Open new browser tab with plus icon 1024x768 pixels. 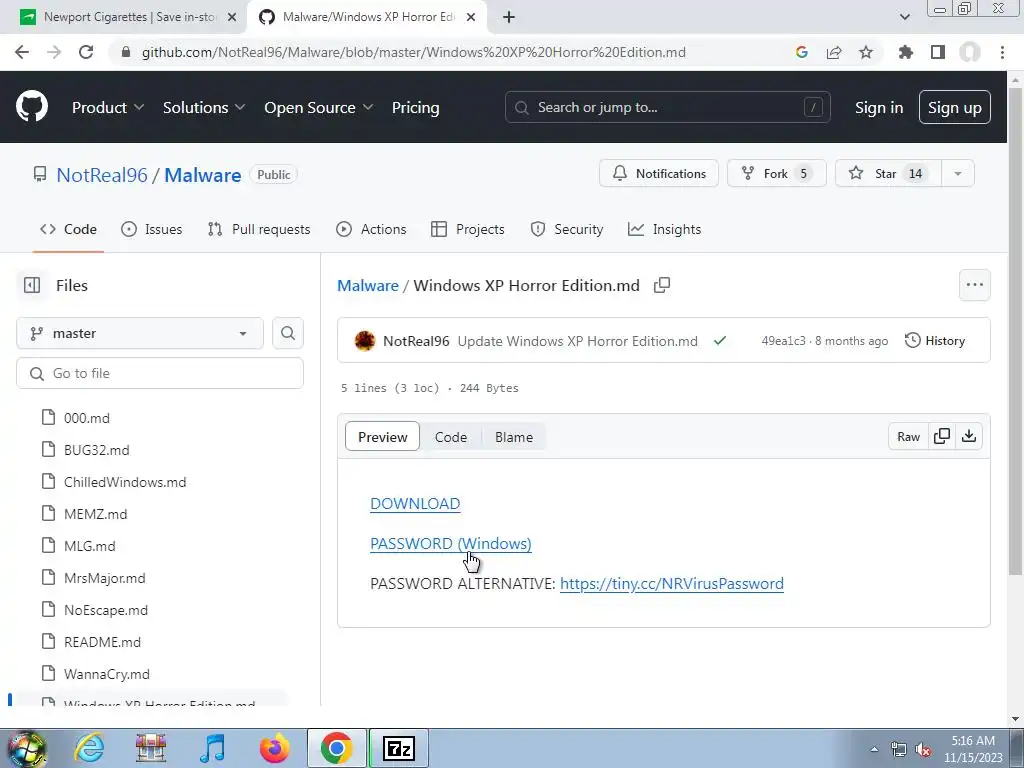(x=509, y=17)
